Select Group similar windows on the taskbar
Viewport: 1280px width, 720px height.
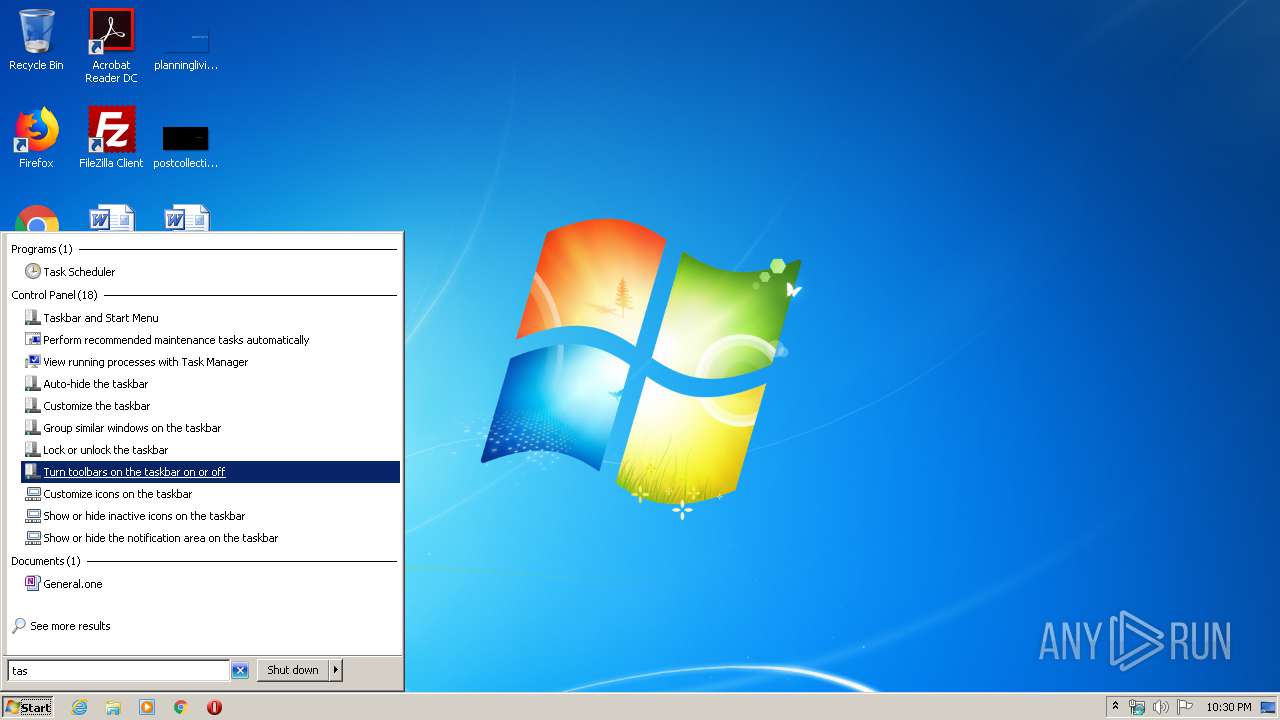(x=210, y=428)
